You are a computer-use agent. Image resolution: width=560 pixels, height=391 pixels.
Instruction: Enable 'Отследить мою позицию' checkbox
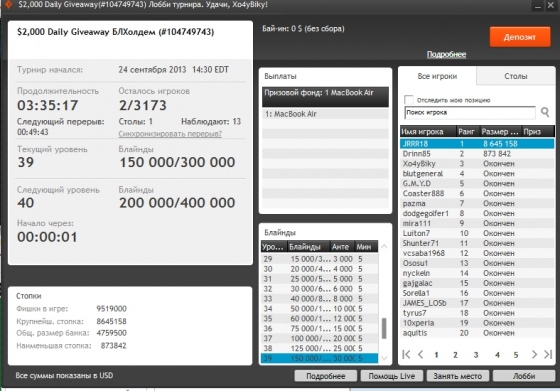click(409, 100)
